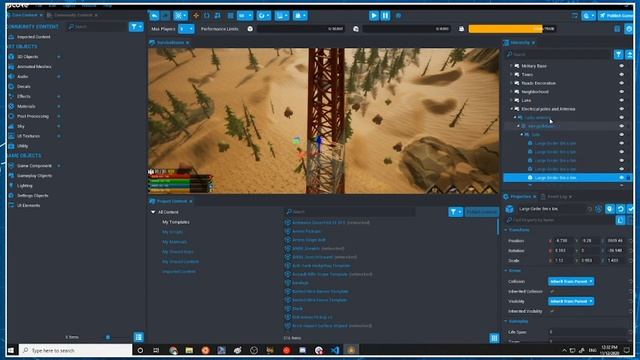Open the view mode dropdown next to grid
Image resolution: width=640 pixels, height=360 pixels.
264,16
